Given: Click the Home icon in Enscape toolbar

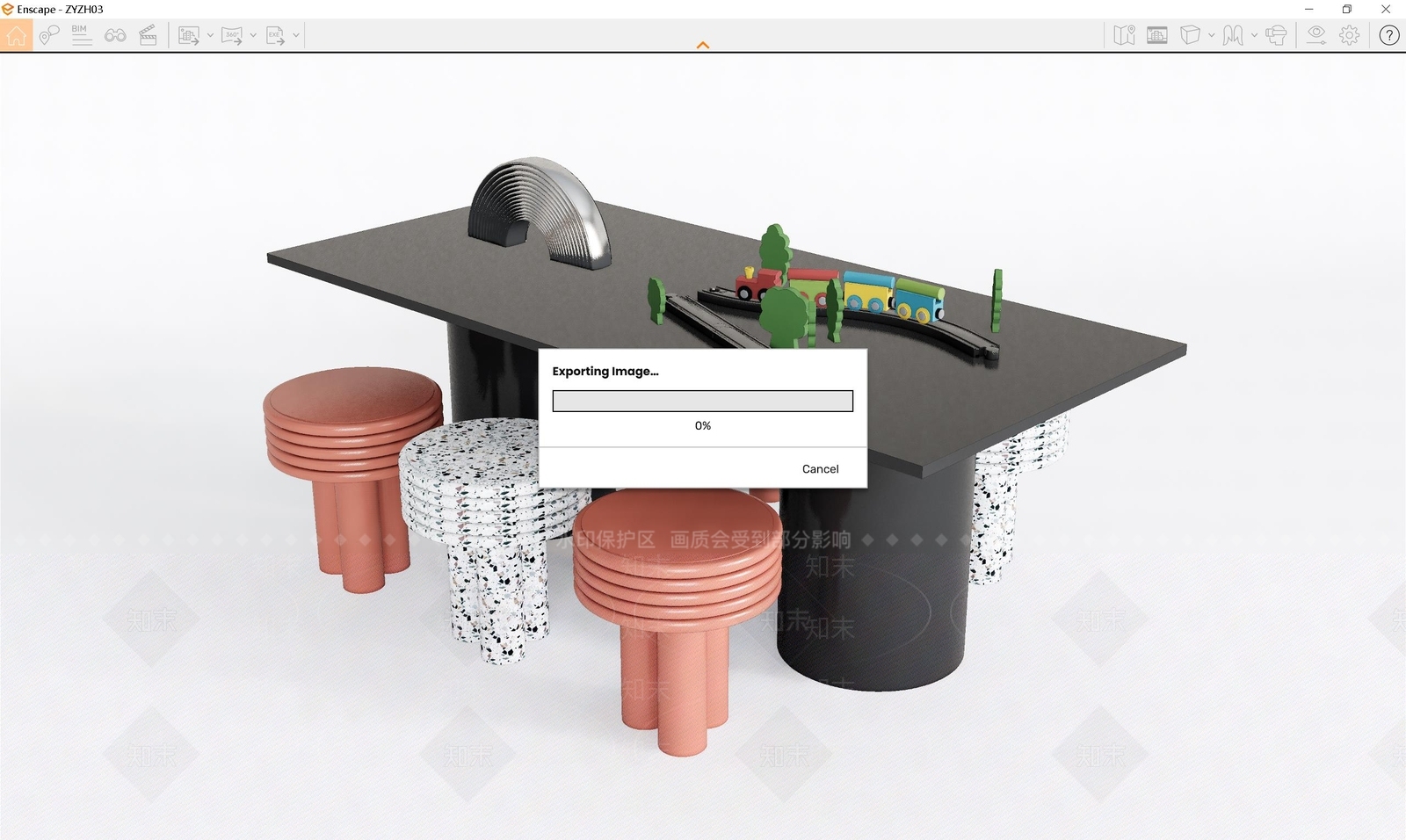Looking at the screenshot, I should pyautogui.click(x=16, y=35).
